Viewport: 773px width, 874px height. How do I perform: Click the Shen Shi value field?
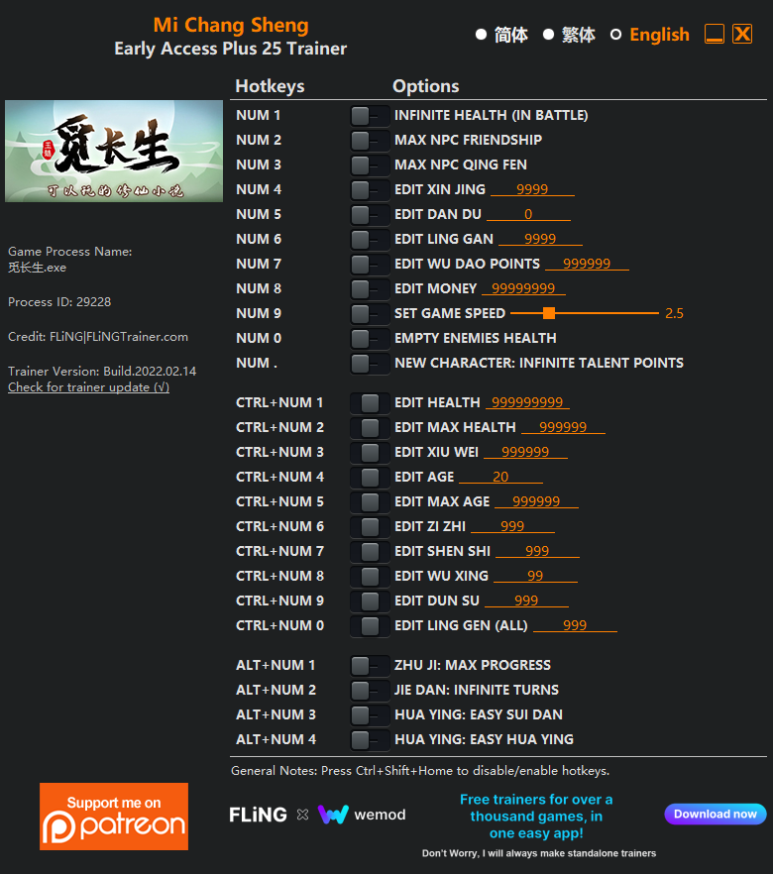click(537, 551)
